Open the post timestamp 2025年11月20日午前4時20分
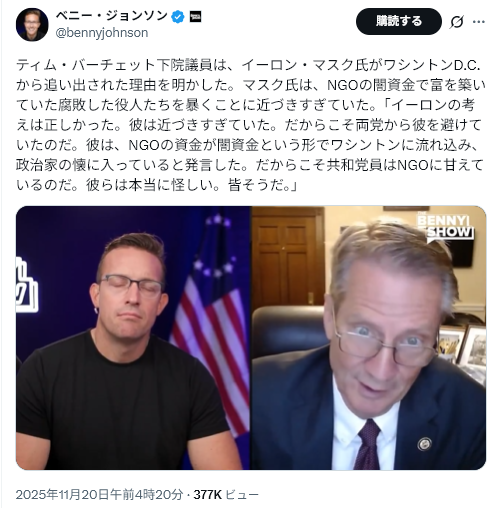This screenshot has width=497, height=508. tap(99, 494)
